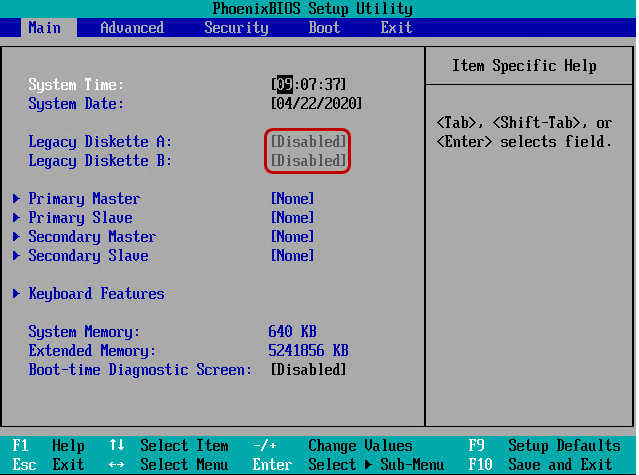Click the F1 Help shortcut

[x=48, y=446]
